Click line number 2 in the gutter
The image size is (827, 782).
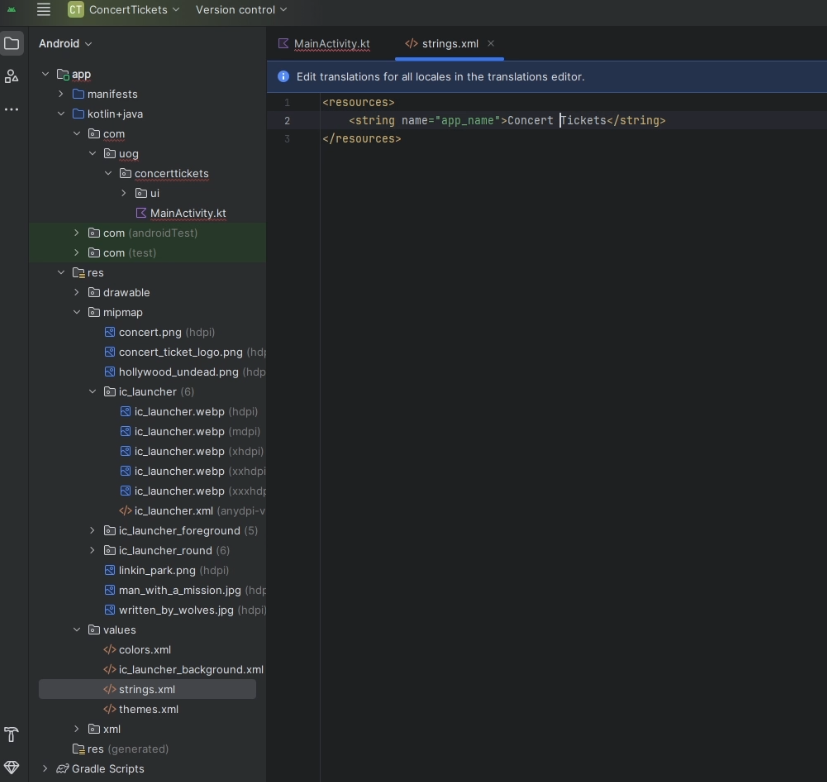[x=287, y=121]
